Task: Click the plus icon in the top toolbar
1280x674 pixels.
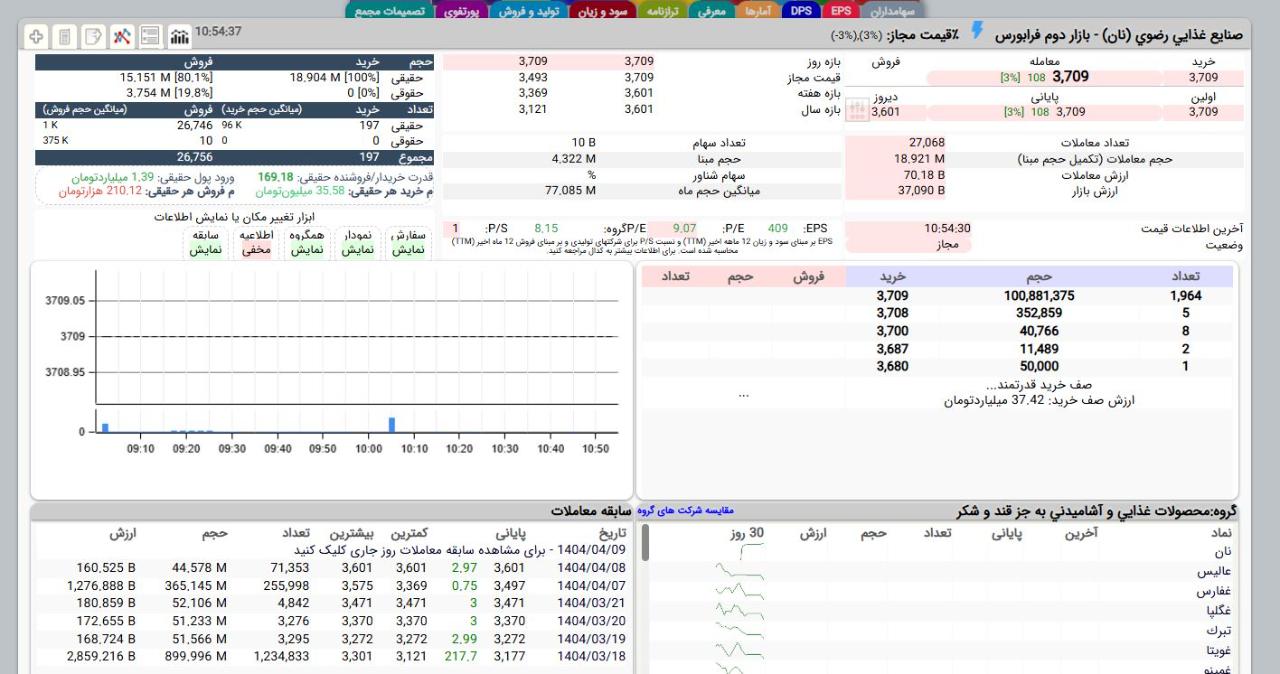Action: point(36,37)
